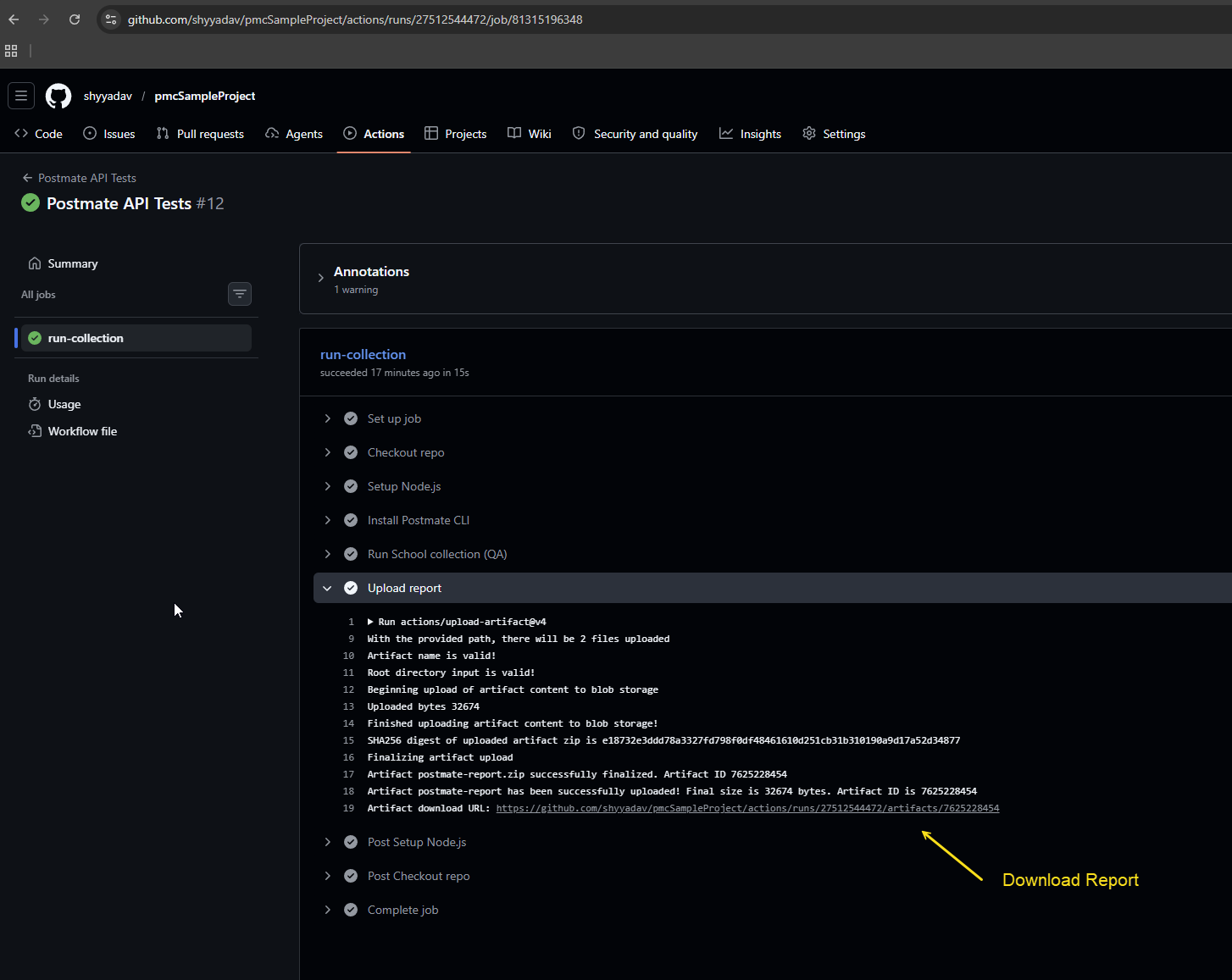Expand the Install Postmate CLI step

pos(327,520)
